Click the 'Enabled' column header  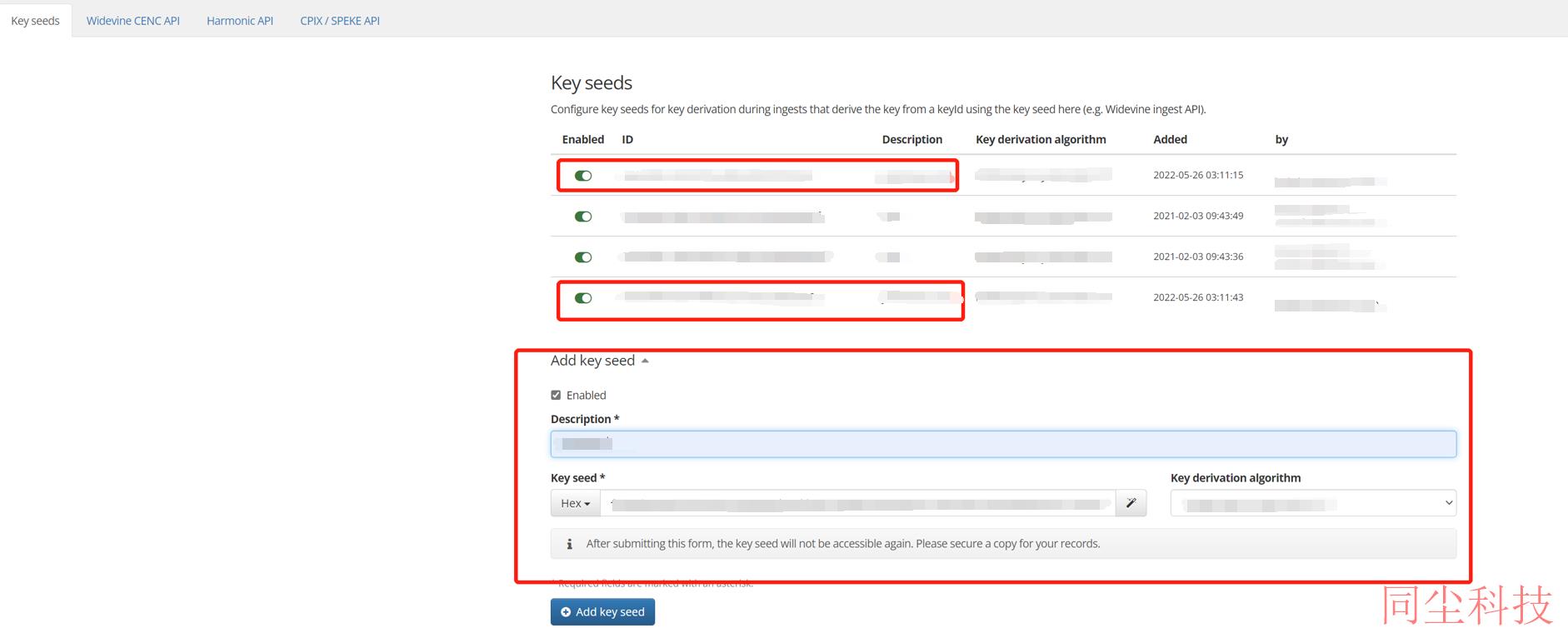pos(583,139)
